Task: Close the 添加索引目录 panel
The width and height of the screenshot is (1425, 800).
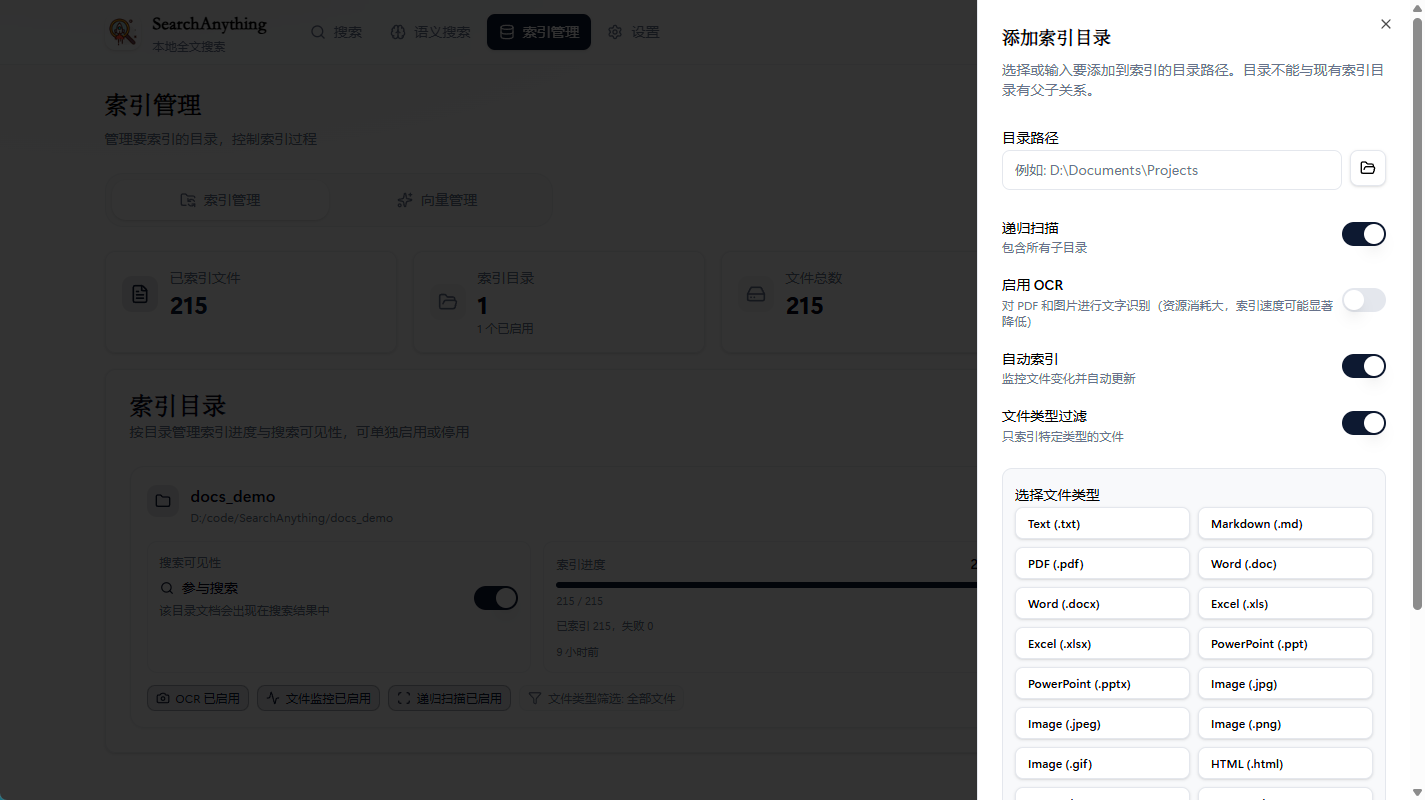Action: [1385, 24]
